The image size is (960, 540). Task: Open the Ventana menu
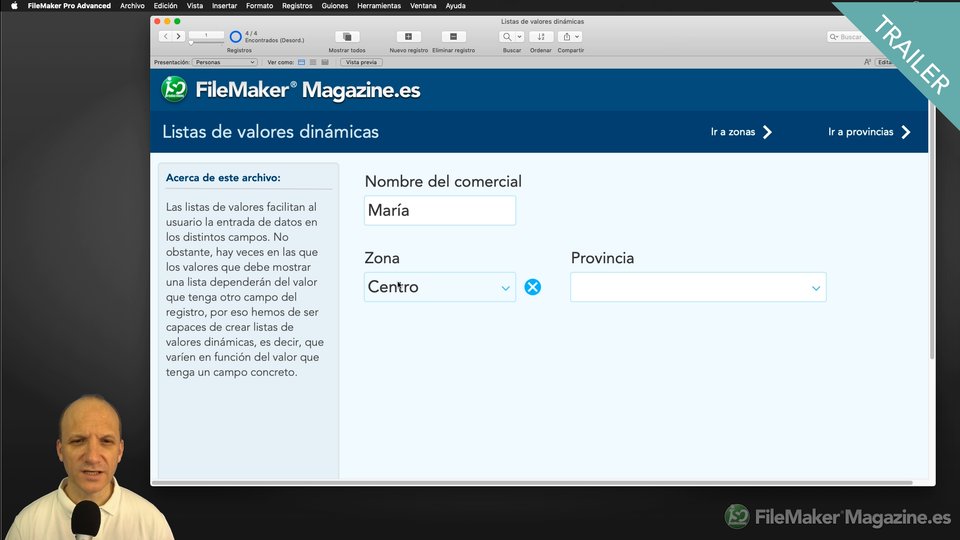(x=423, y=6)
